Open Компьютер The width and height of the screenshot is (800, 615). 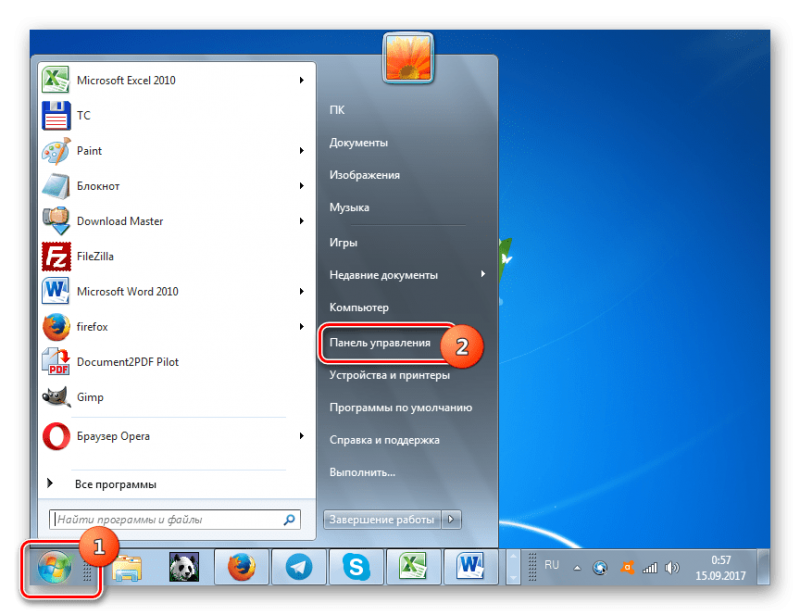(x=359, y=307)
